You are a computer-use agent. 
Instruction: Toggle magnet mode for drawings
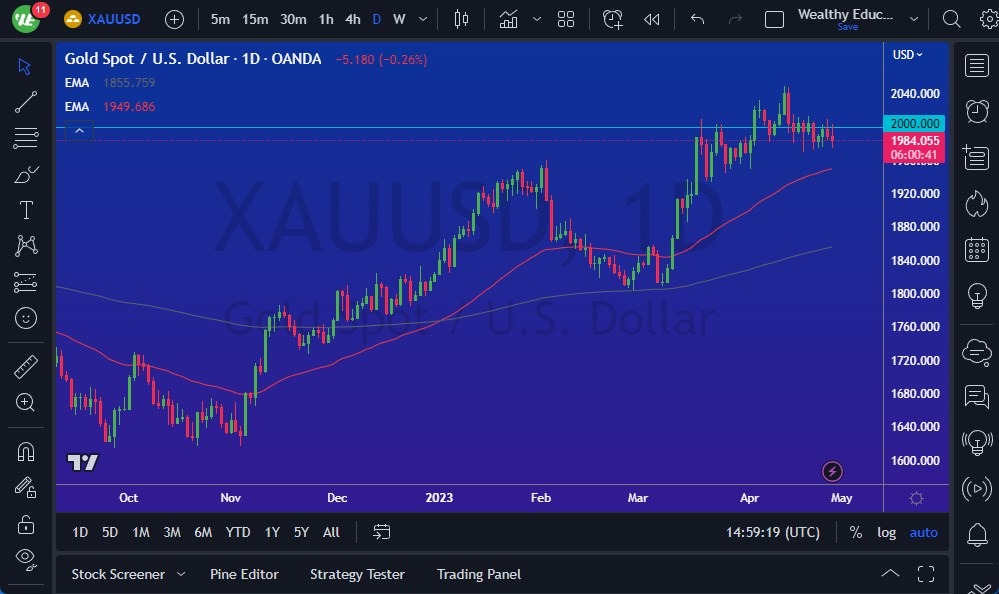point(25,451)
